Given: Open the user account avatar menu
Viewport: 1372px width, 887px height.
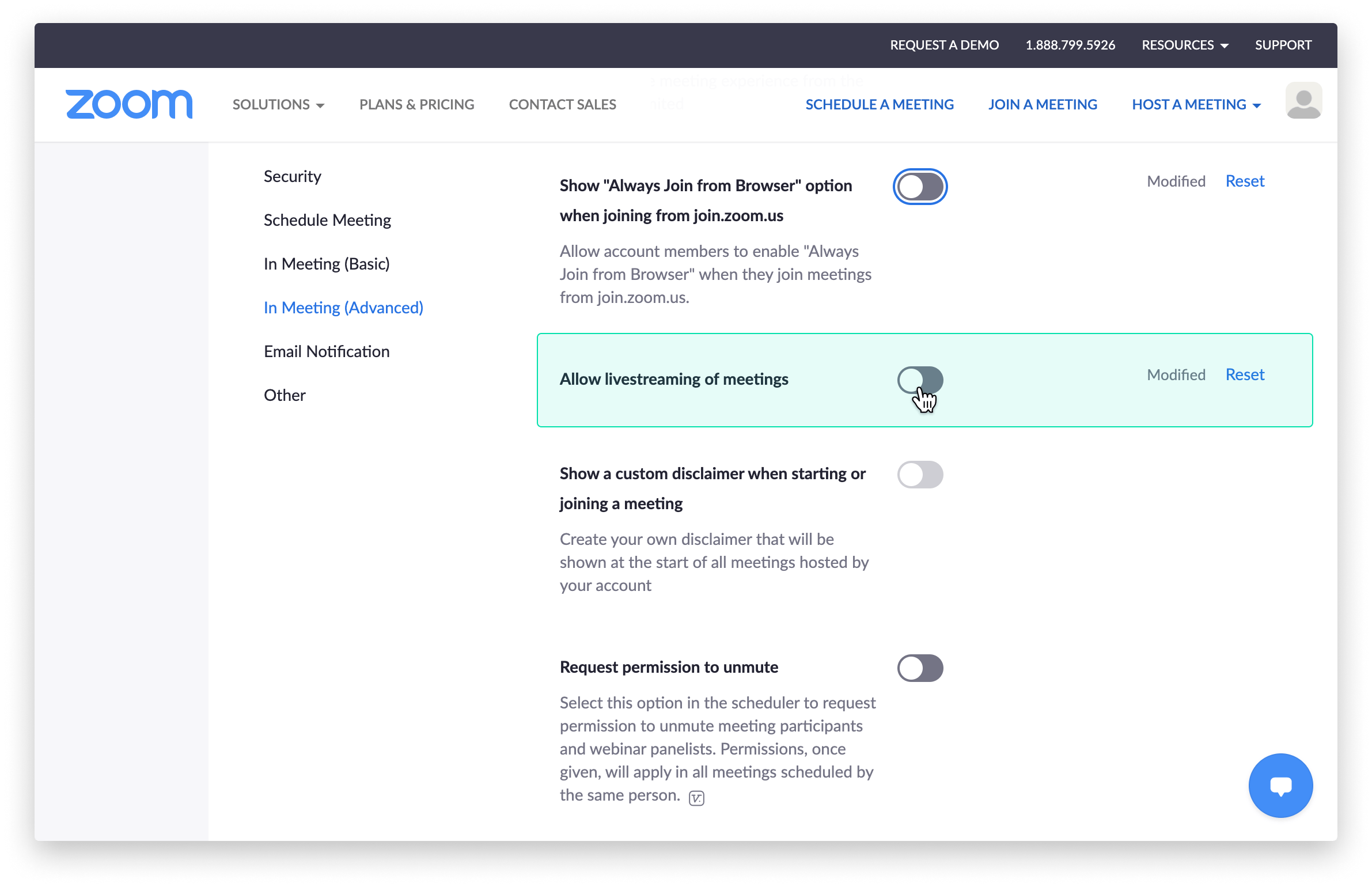Looking at the screenshot, I should (1303, 100).
